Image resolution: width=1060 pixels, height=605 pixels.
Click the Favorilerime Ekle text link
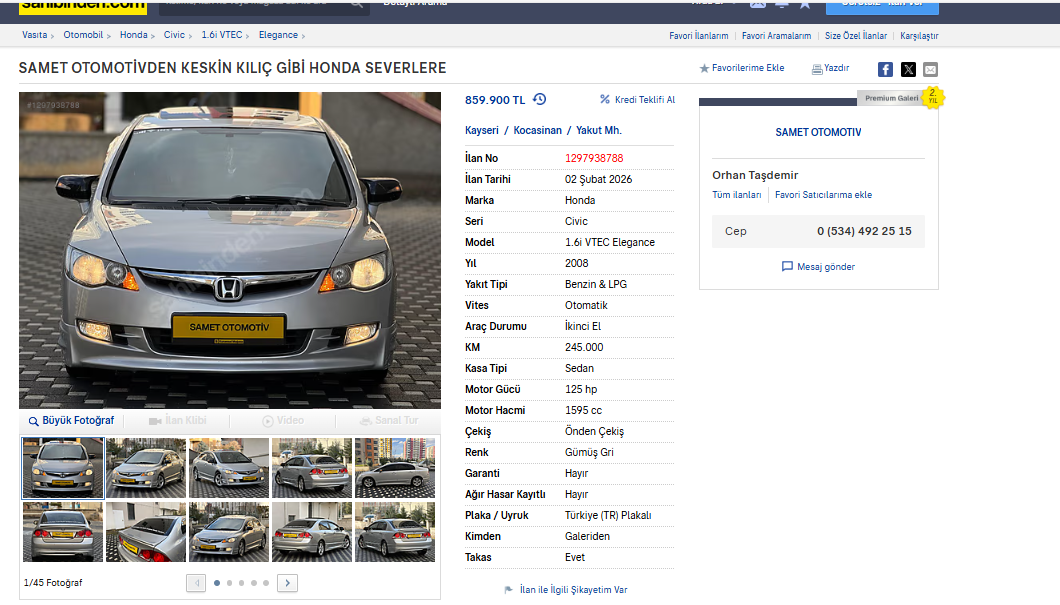(748, 68)
